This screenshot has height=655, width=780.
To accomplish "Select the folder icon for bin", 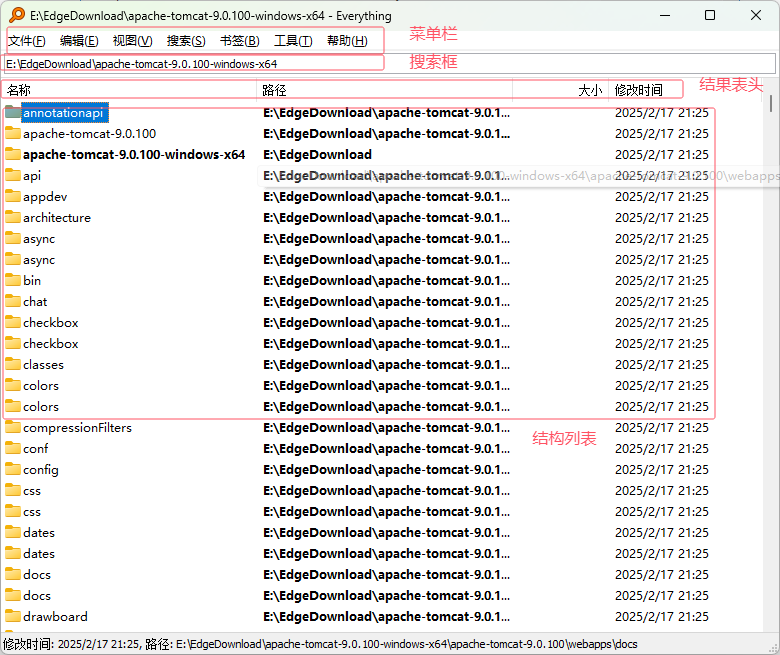I will click(x=12, y=281).
